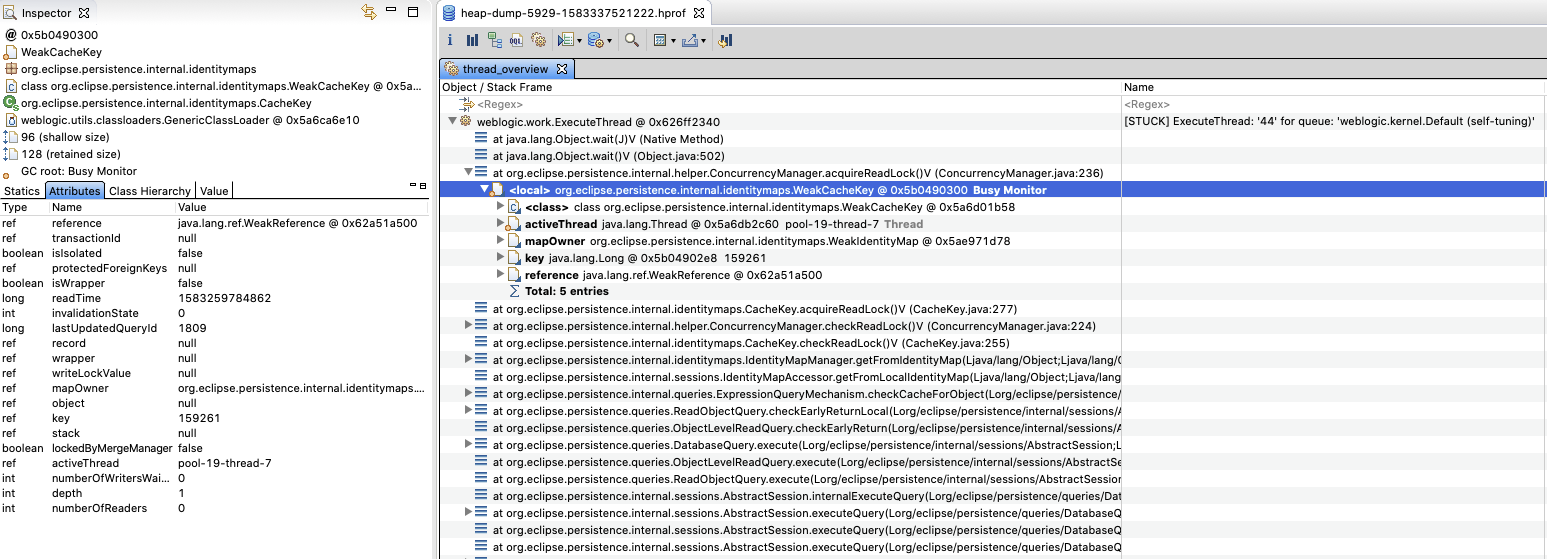The height and width of the screenshot is (559, 1547).
Task: Sort by Object / Stack Frame column header
Action: (x=781, y=87)
